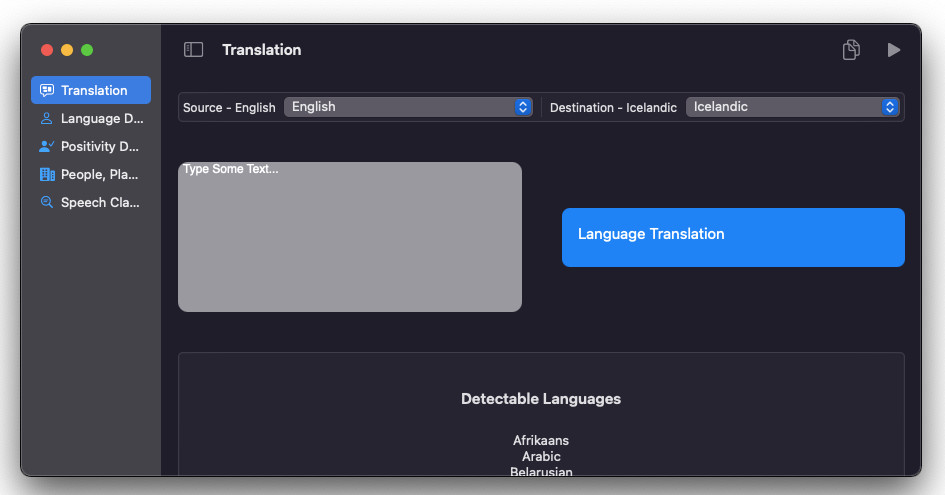Click the magnifier icon beside Speech Cla...
Screen dimensions: 945x495
pyautogui.click(x=46, y=202)
